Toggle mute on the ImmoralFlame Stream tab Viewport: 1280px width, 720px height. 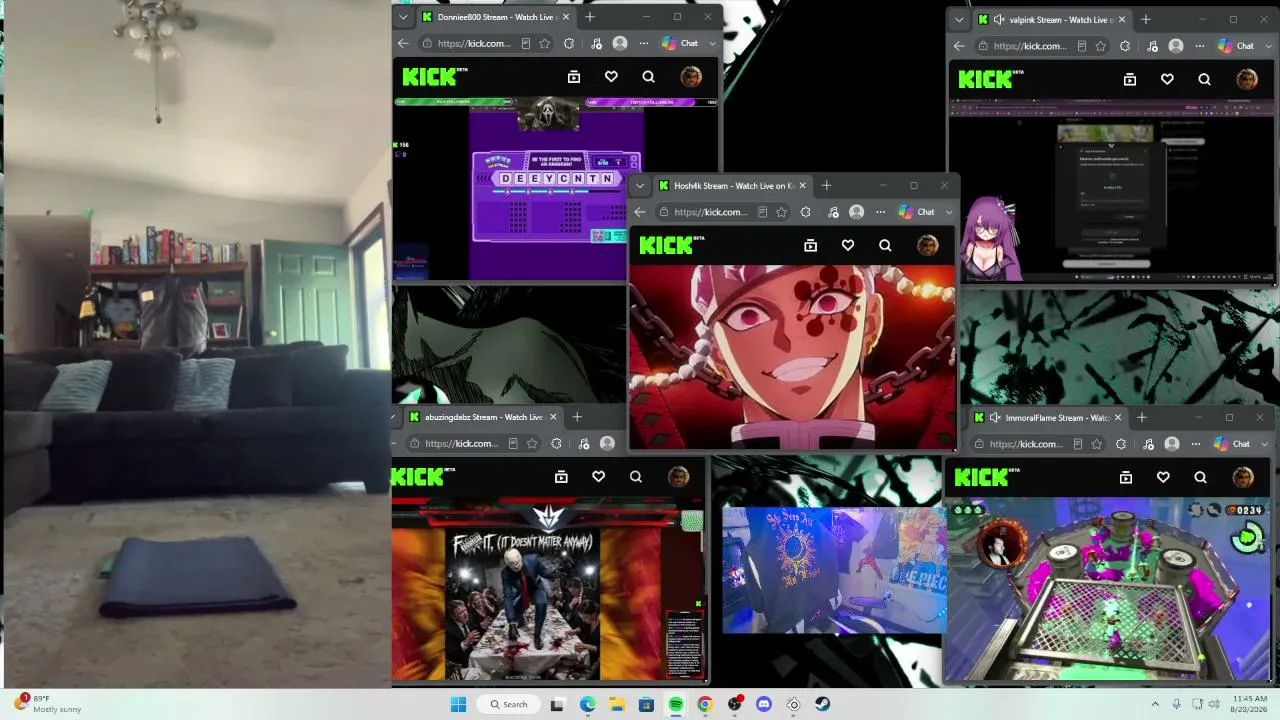click(995, 418)
